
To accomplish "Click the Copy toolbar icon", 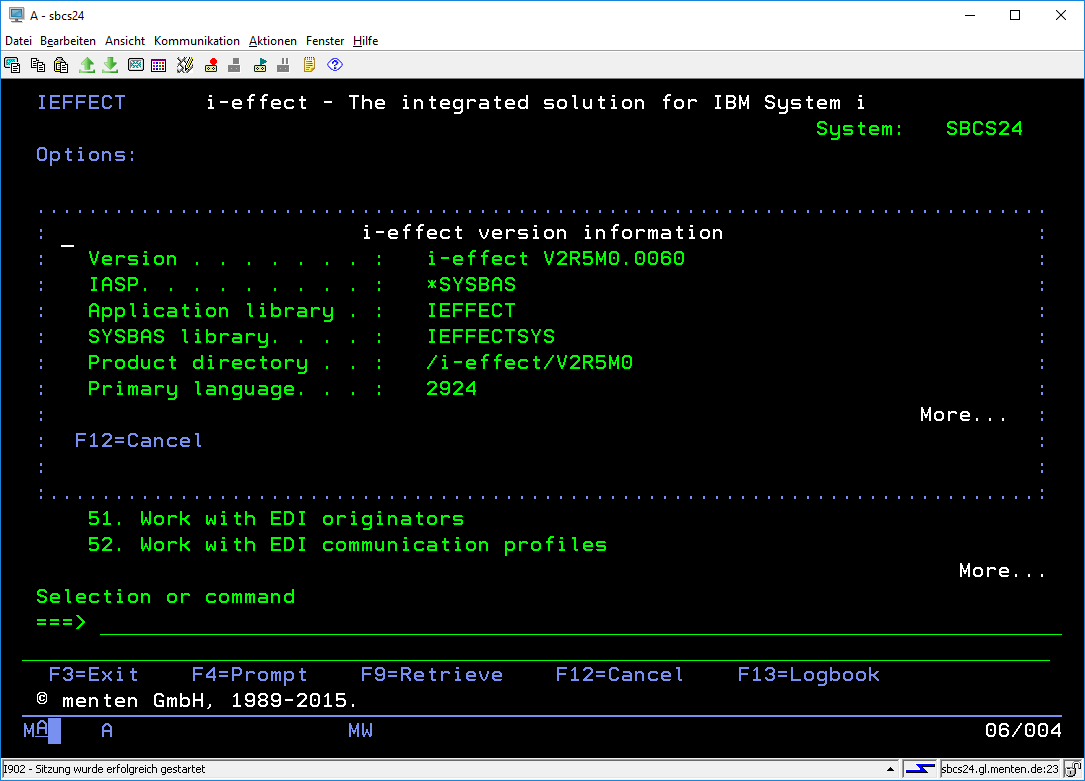I will (x=37, y=65).
